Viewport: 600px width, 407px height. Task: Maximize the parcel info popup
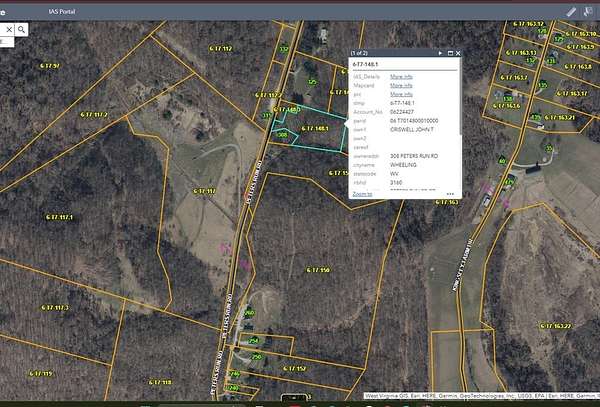click(x=450, y=52)
